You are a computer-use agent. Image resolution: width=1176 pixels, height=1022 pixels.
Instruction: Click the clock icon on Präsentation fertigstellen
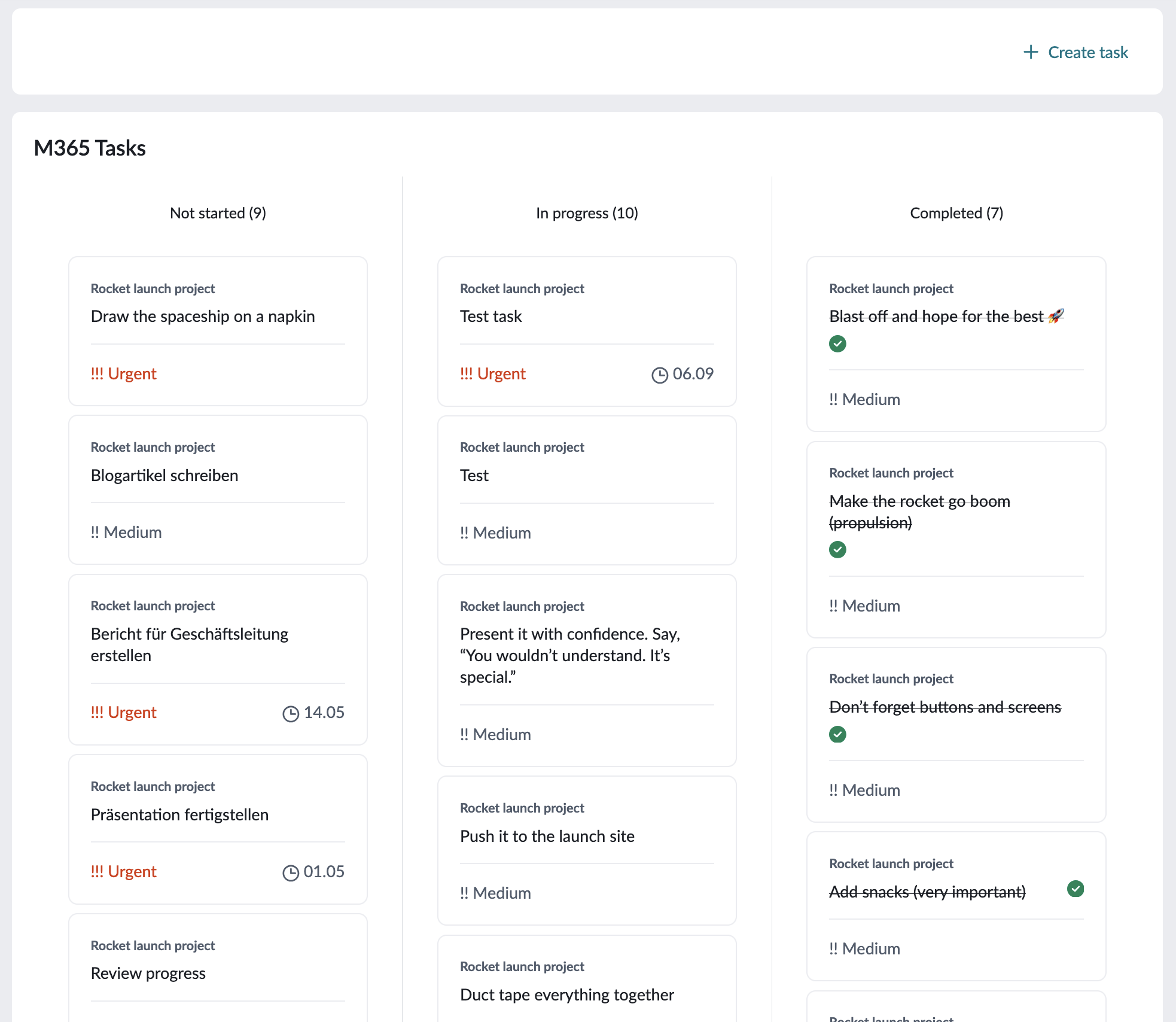point(291,871)
